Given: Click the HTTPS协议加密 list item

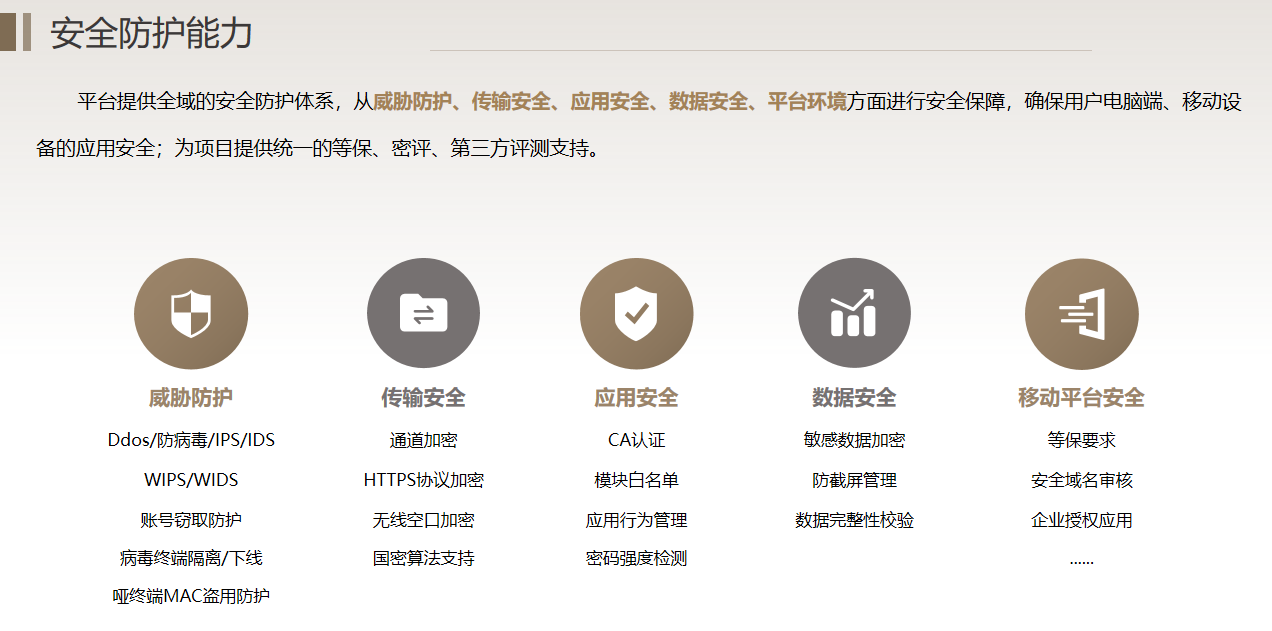Looking at the screenshot, I should pyautogui.click(x=423, y=481).
